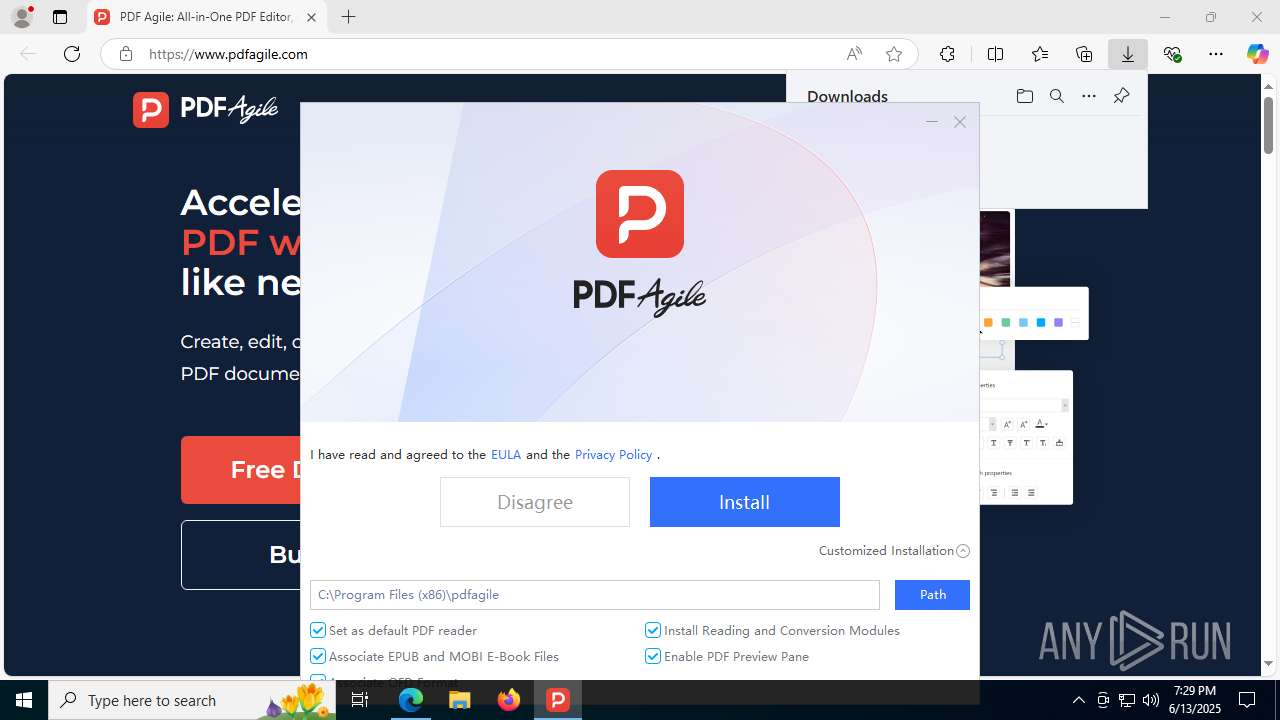Uncheck Associate EPUB and MOBI E-Book Files
Screen dimensions: 1280x720
pyautogui.click(x=318, y=656)
